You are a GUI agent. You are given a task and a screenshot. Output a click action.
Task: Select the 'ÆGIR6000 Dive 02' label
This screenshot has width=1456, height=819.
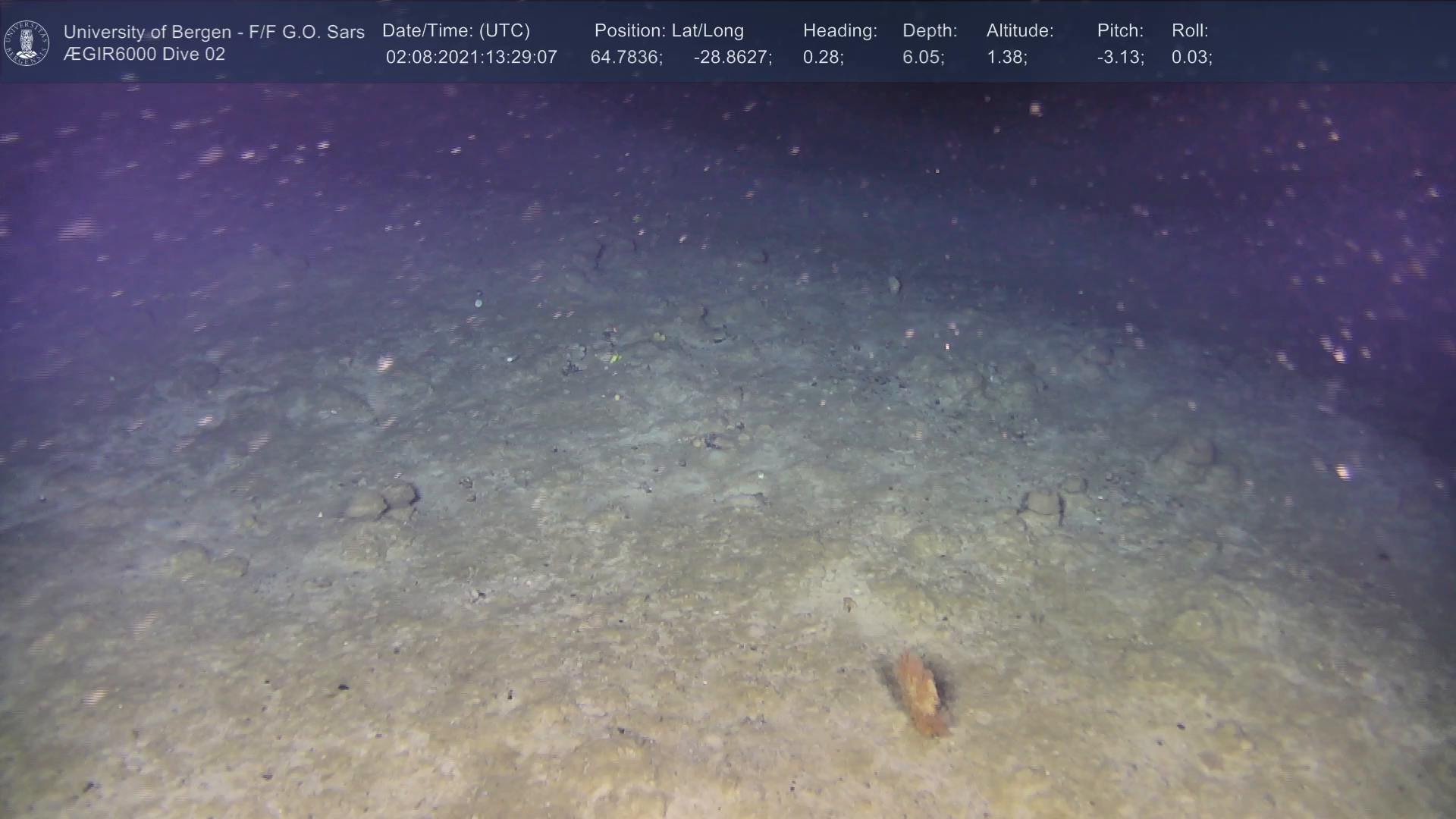coord(144,55)
